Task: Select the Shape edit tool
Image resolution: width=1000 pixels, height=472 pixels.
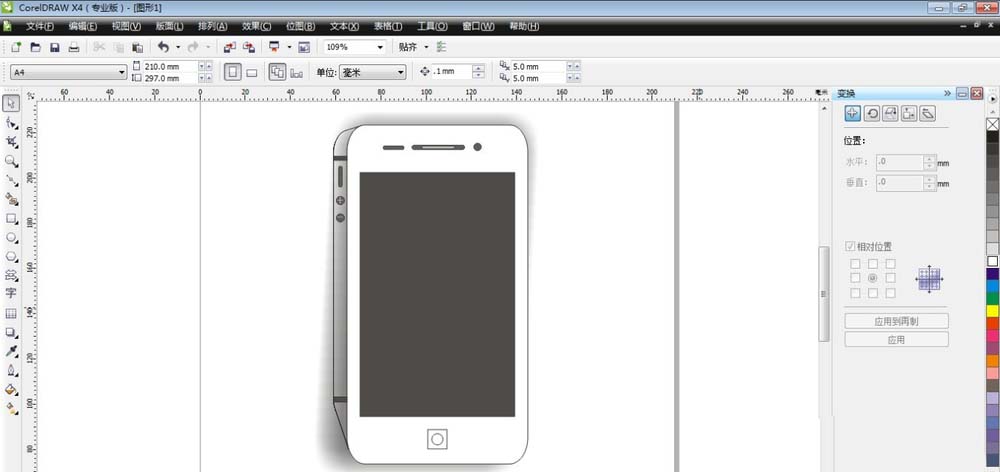Action: (x=11, y=122)
